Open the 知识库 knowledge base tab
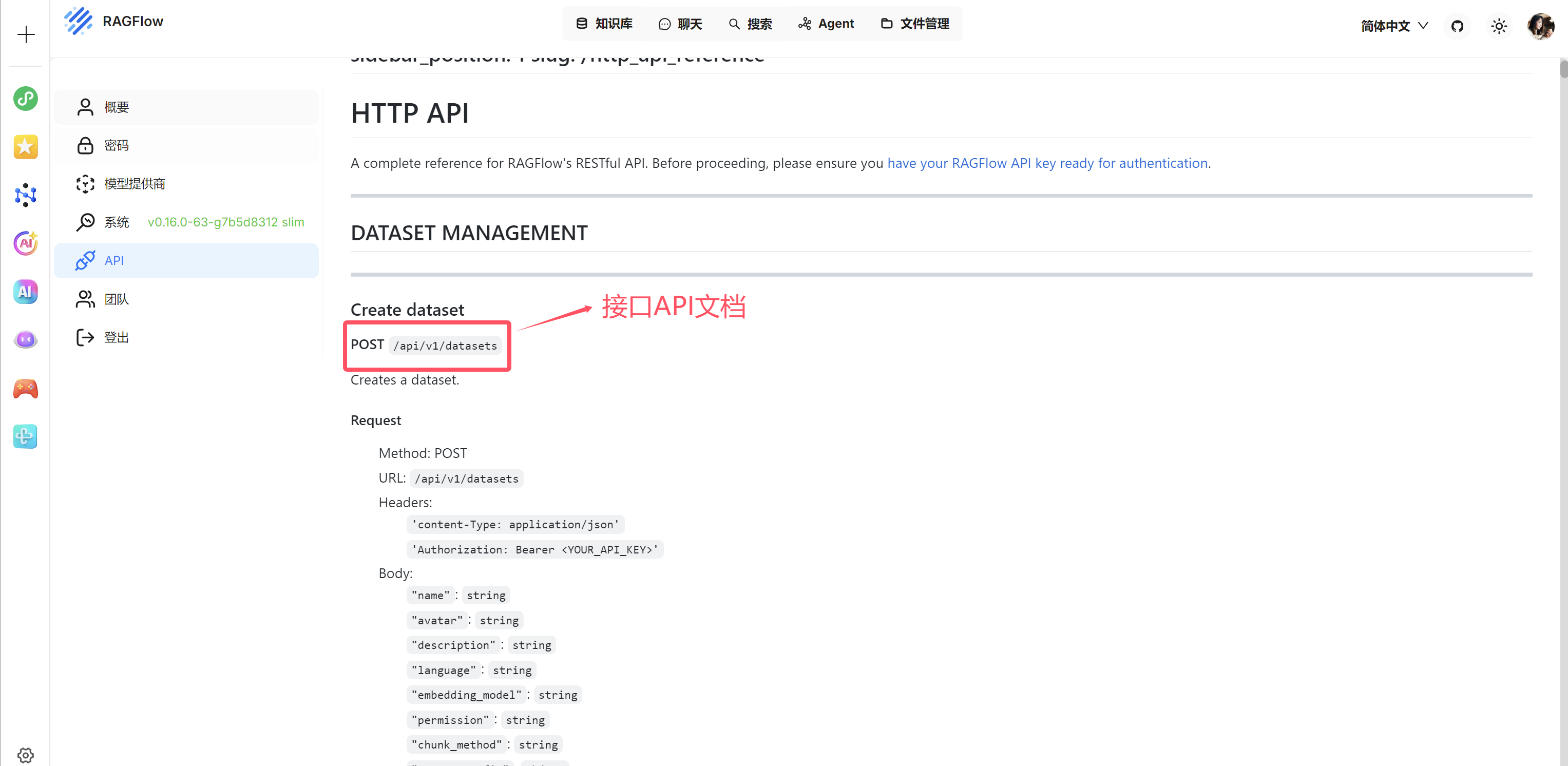The height and width of the screenshot is (766, 1568). pyautogui.click(x=604, y=24)
